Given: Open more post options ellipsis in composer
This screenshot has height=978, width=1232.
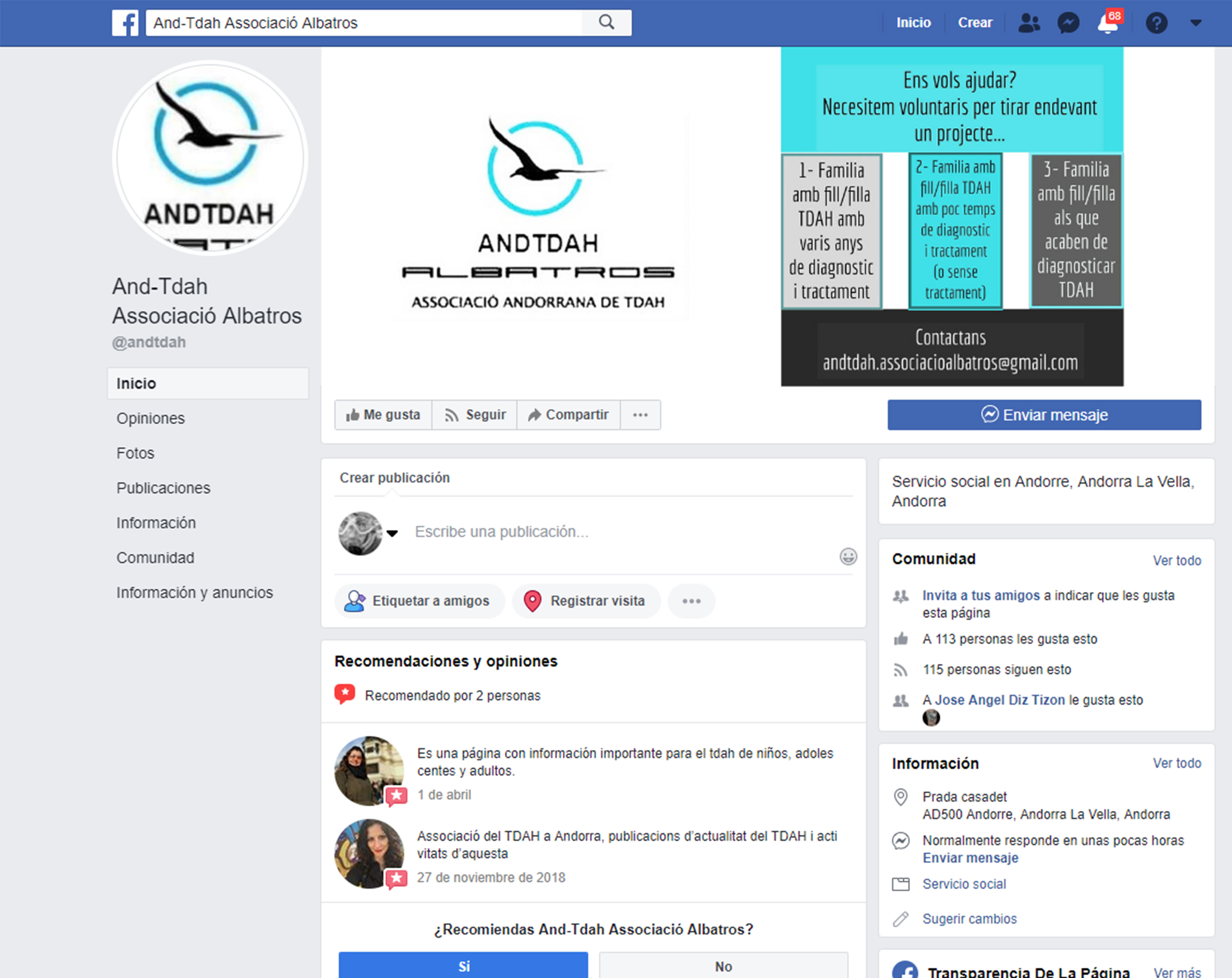Looking at the screenshot, I should tap(692, 601).
